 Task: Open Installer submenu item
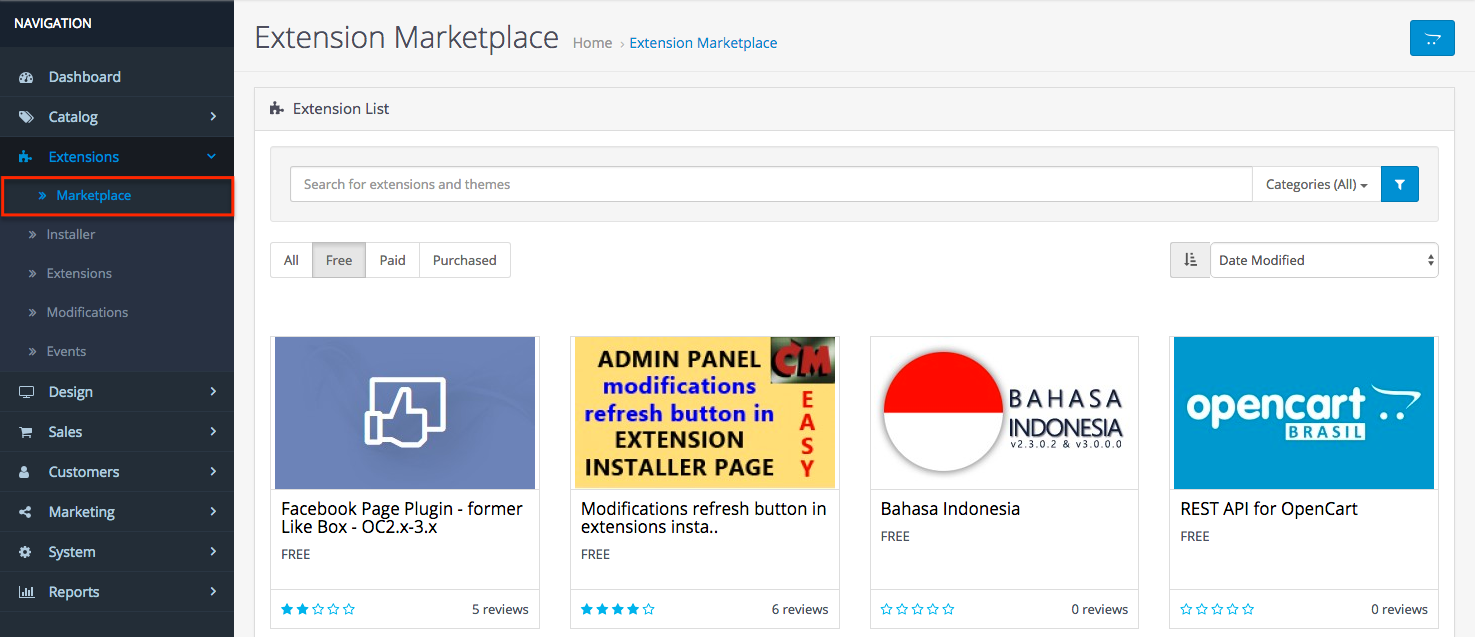point(117,235)
